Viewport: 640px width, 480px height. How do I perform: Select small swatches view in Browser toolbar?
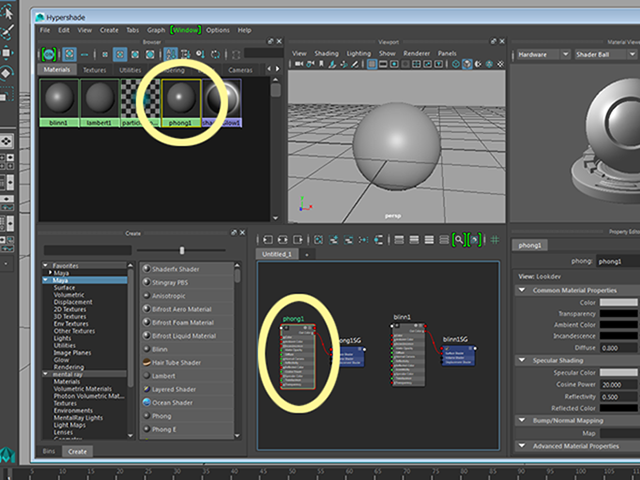[105, 54]
